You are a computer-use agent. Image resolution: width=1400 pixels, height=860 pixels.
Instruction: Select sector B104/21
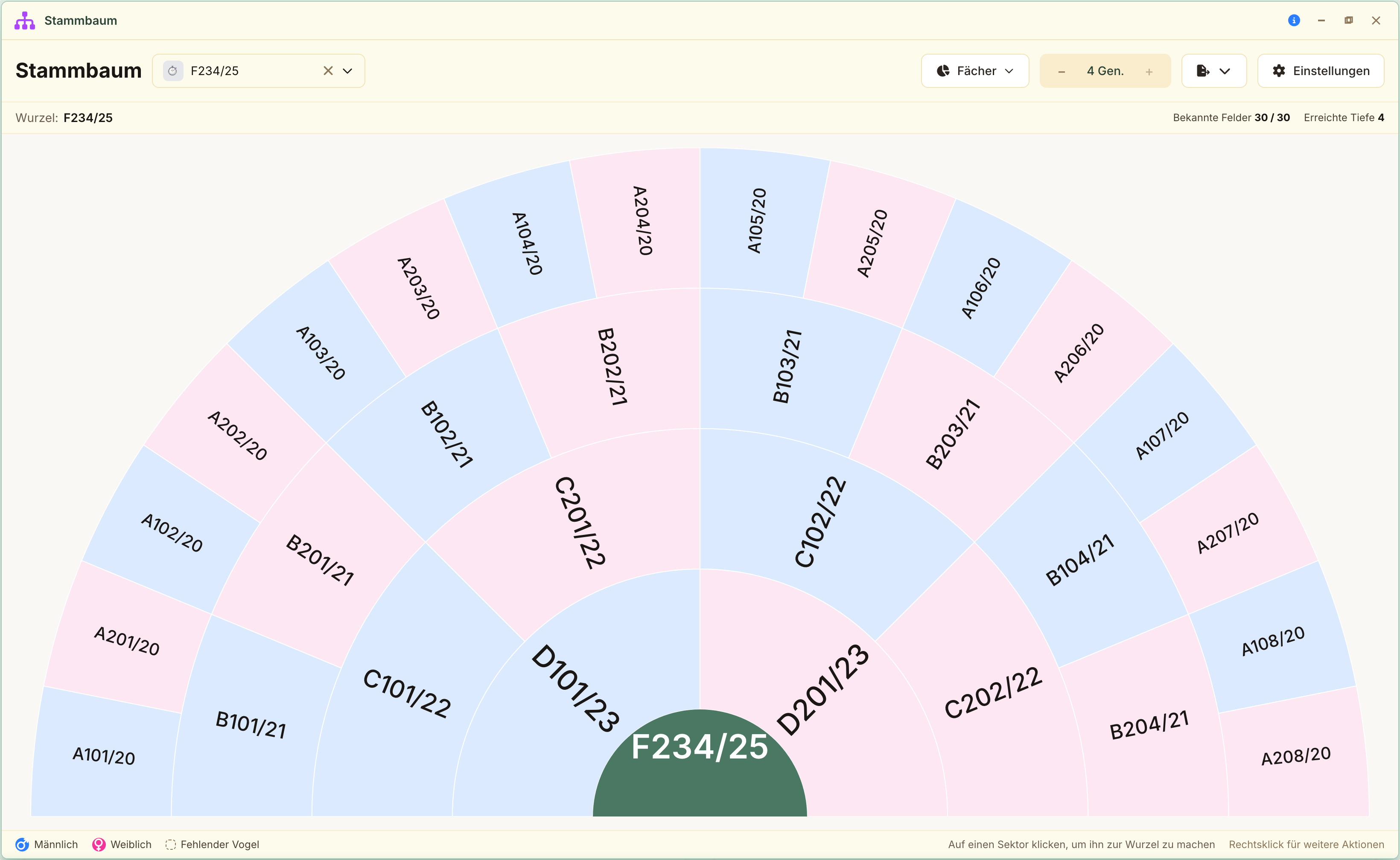(x=1079, y=559)
